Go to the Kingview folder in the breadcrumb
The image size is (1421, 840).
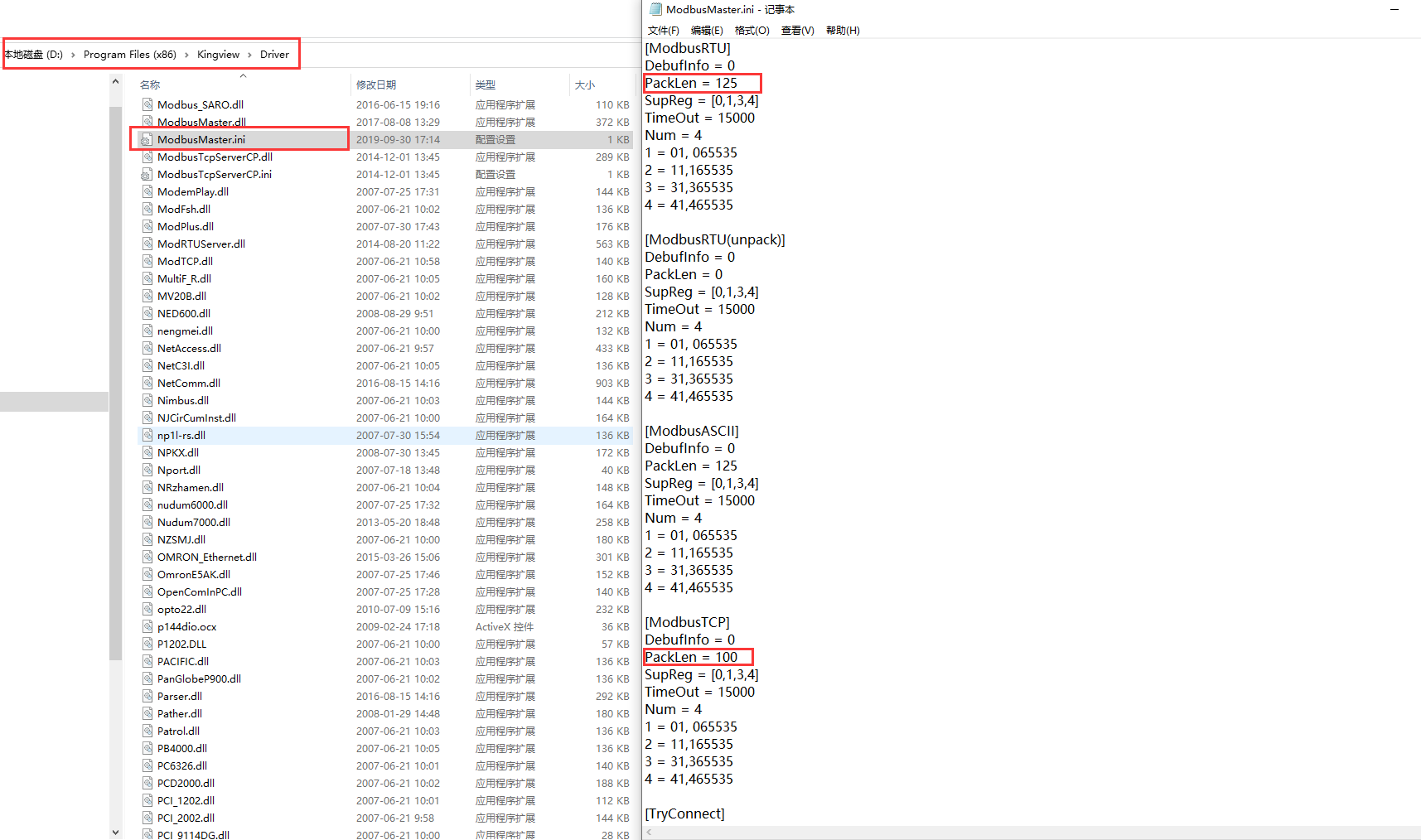click(x=218, y=55)
